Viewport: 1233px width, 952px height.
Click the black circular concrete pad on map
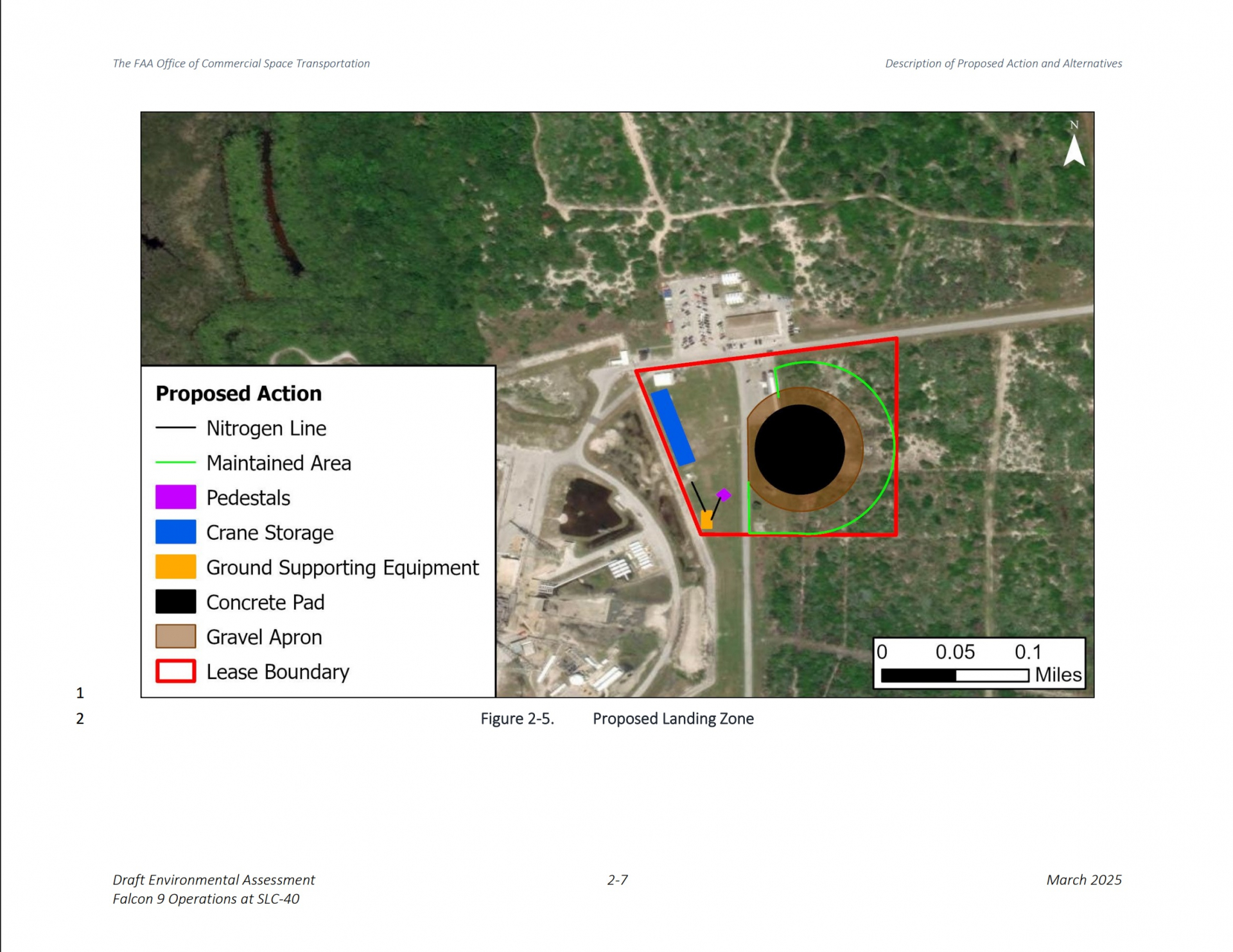tap(799, 449)
